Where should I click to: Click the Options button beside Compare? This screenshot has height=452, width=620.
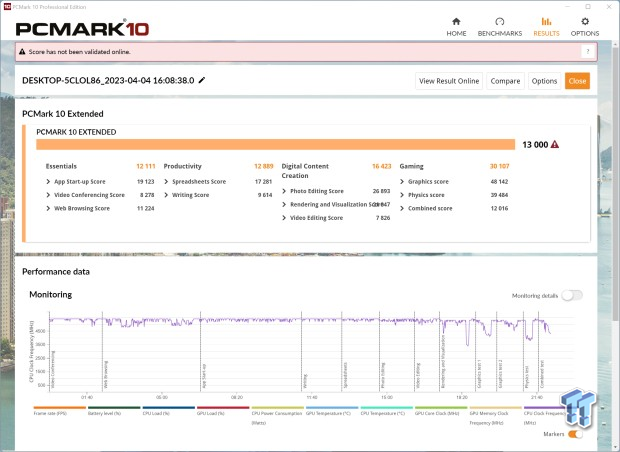(x=544, y=81)
